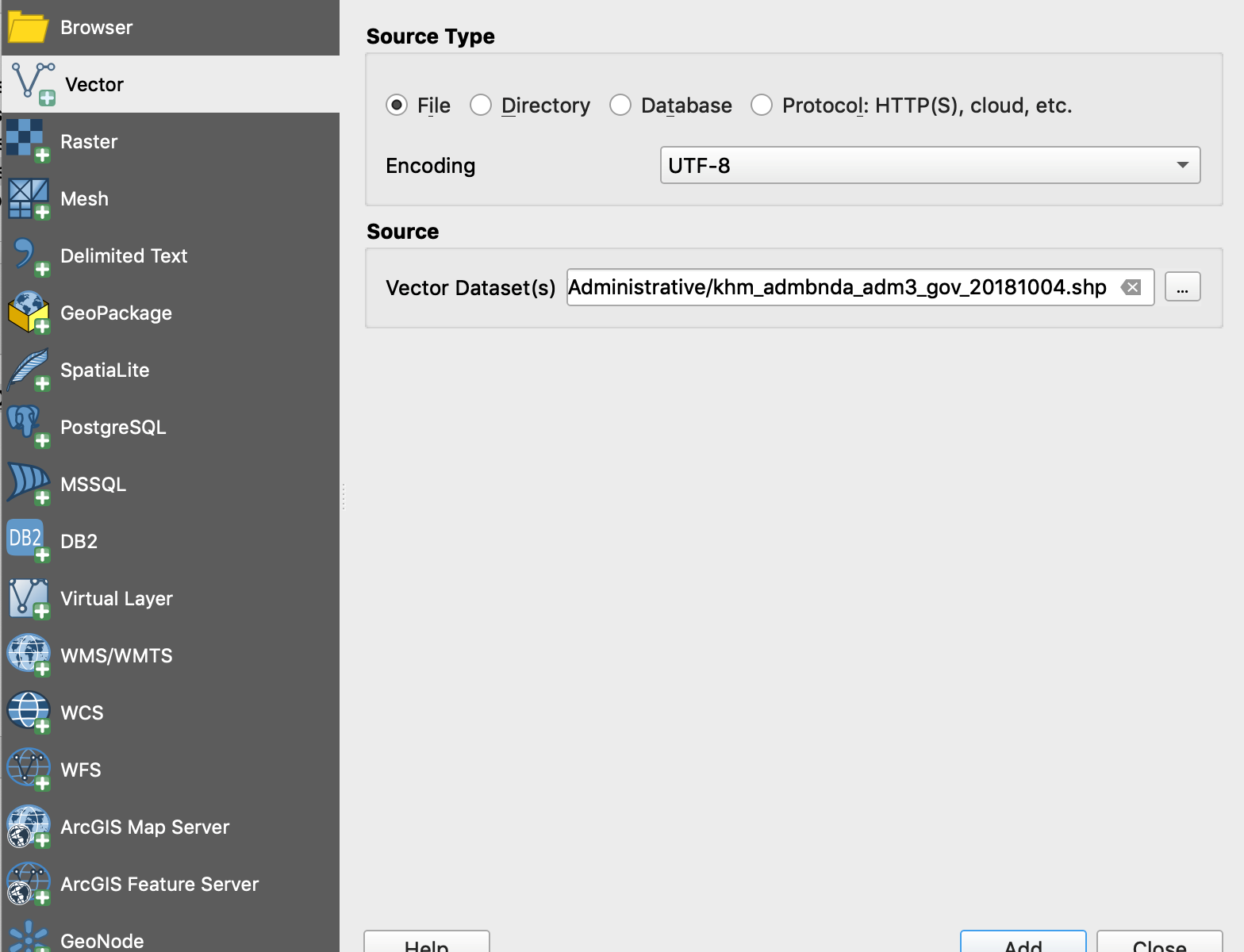Click the ArcGIS Map Server label
The width and height of the screenshot is (1244, 952).
click(x=144, y=827)
